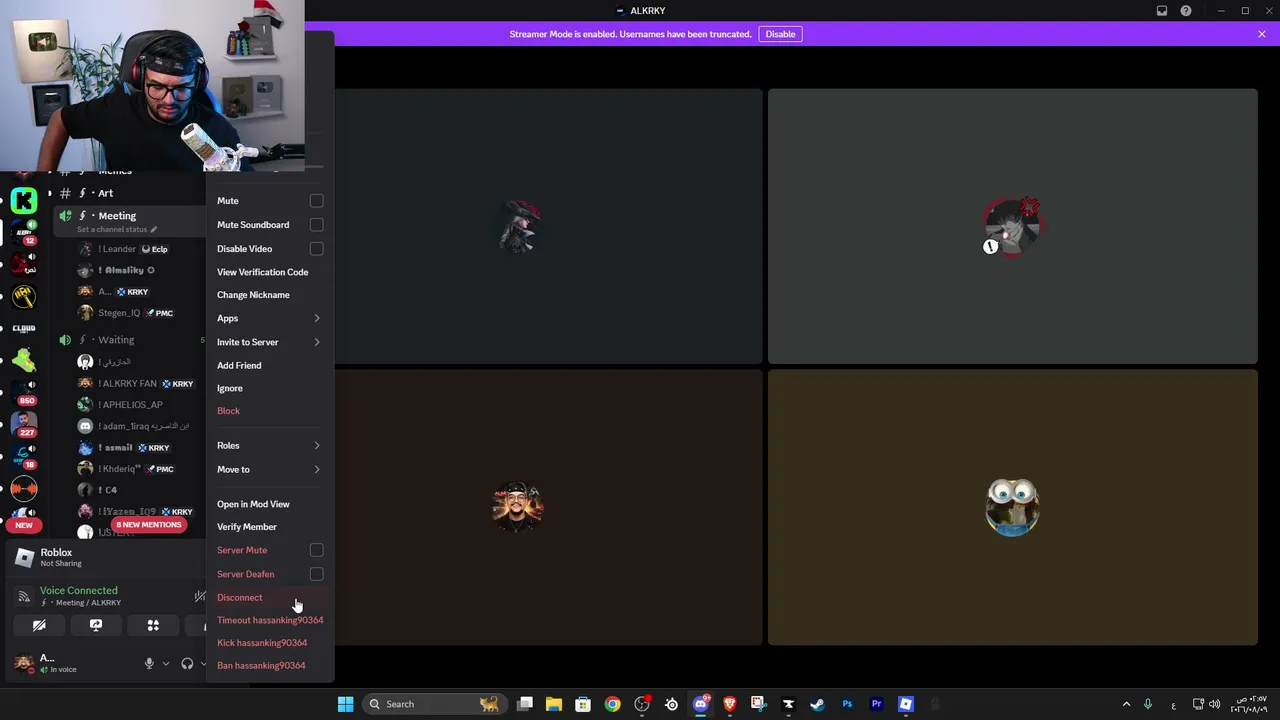Click the Windows Start button

pyautogui.click(x=345, y=704)
